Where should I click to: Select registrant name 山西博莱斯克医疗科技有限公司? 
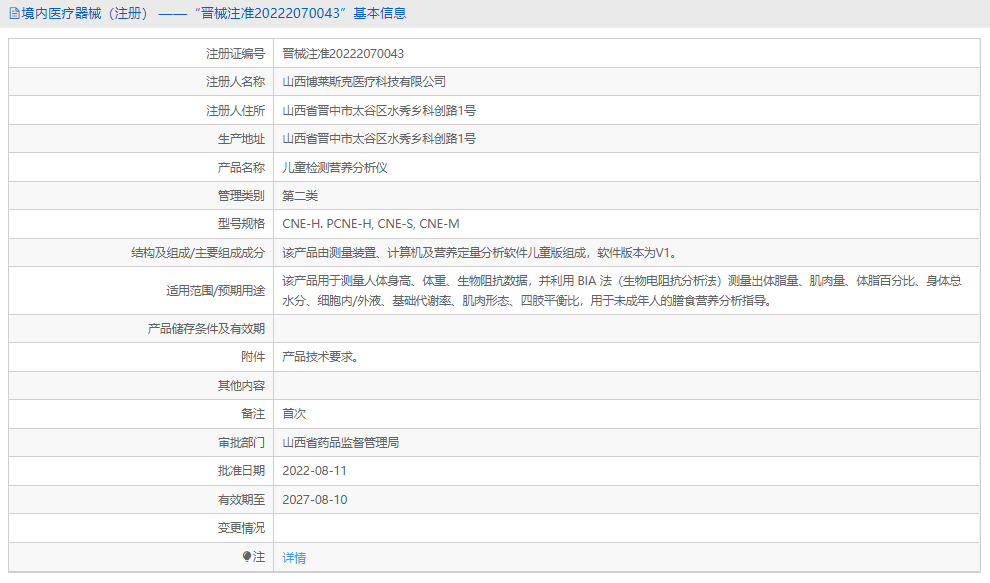pos(364,81)
